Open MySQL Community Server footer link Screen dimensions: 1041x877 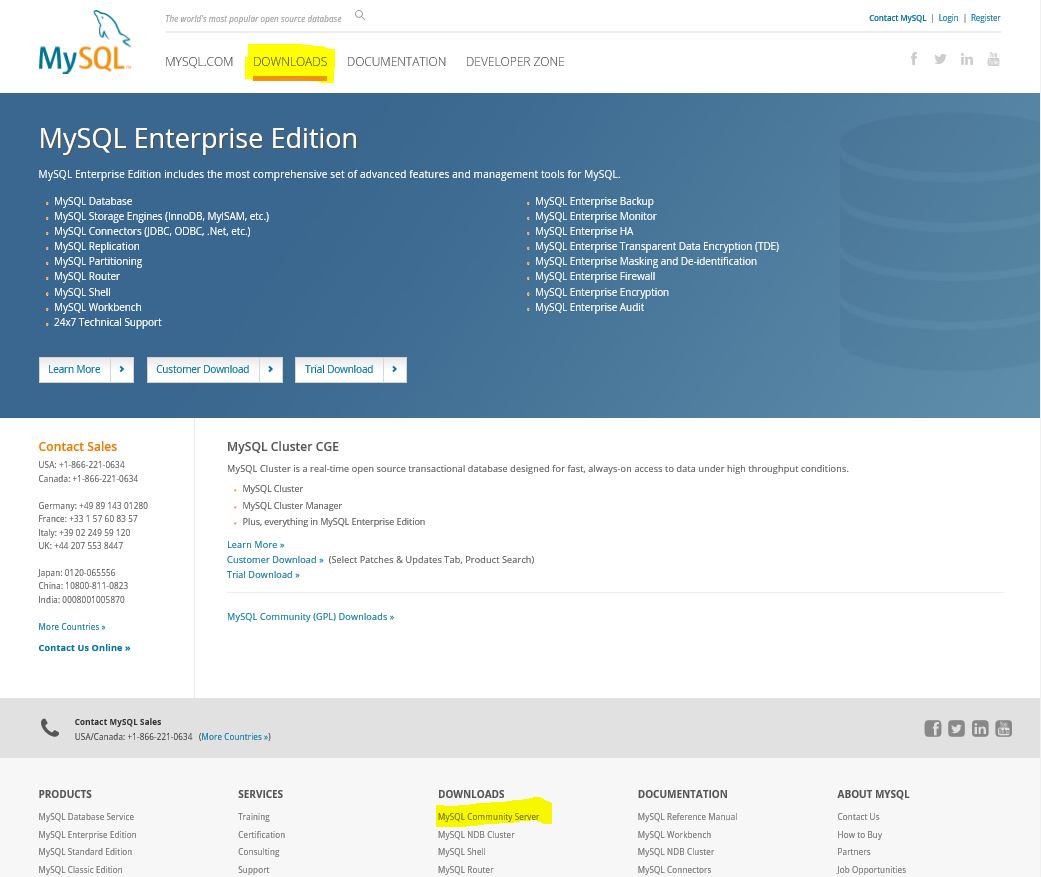(488, 817)
